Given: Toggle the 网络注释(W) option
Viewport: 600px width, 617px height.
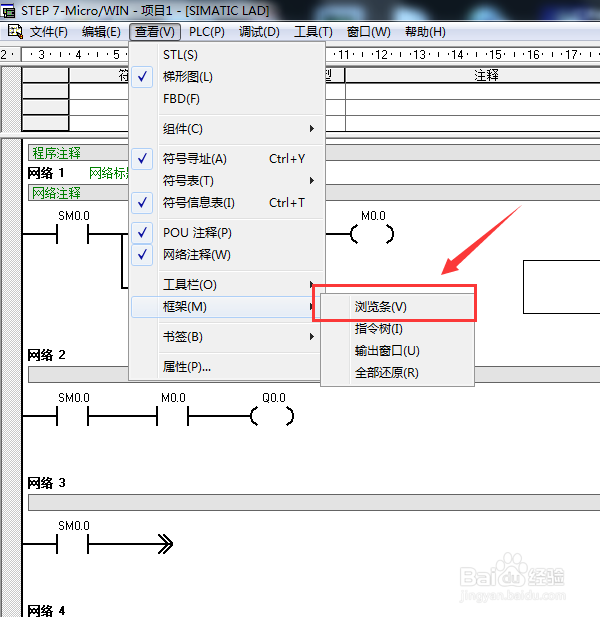Looking at the screenshot, I should (x=227, y=255).
